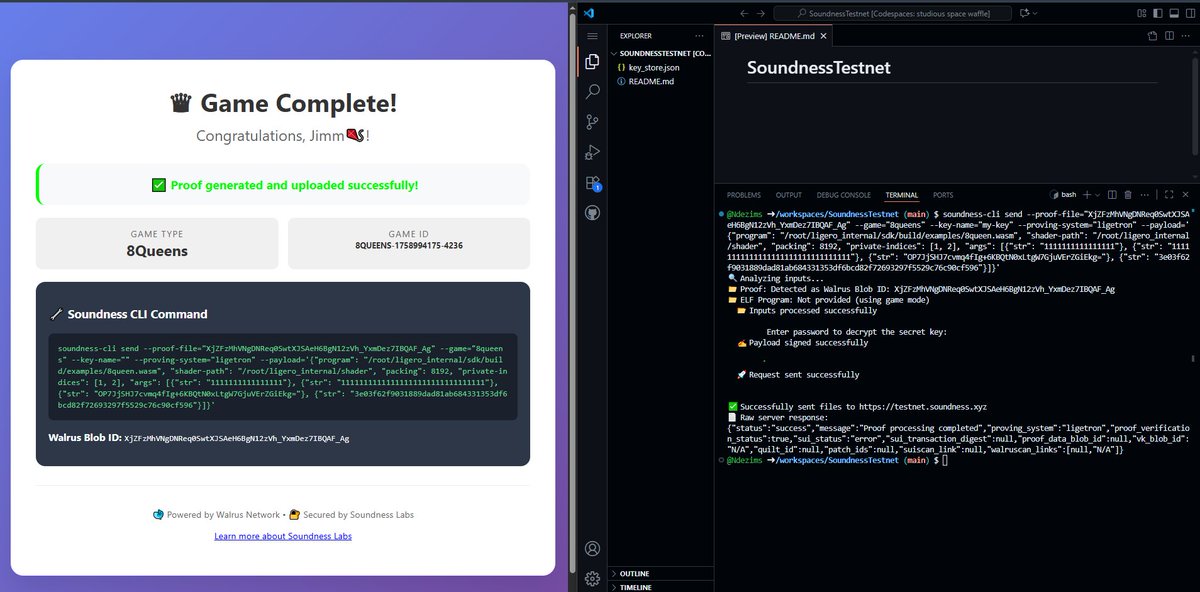
Task: Maximize the terminal panel size
Action: (x=1169, y=195)
